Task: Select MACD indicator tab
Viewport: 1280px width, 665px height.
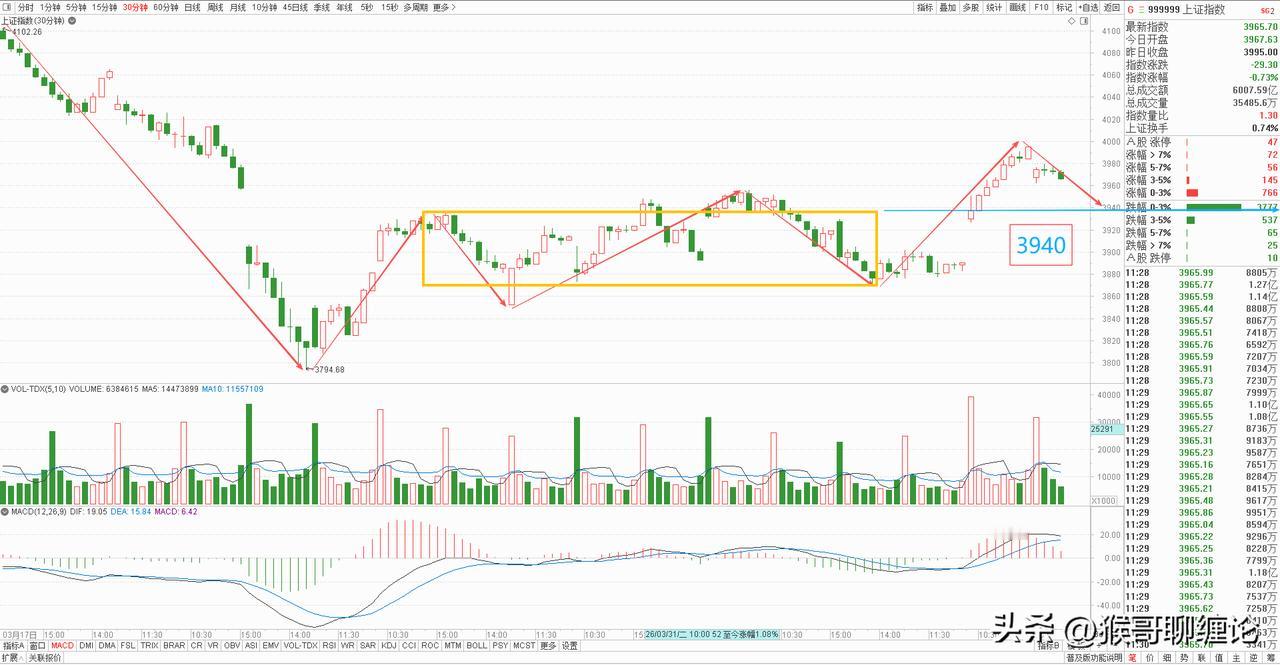Action: (63, 645)
